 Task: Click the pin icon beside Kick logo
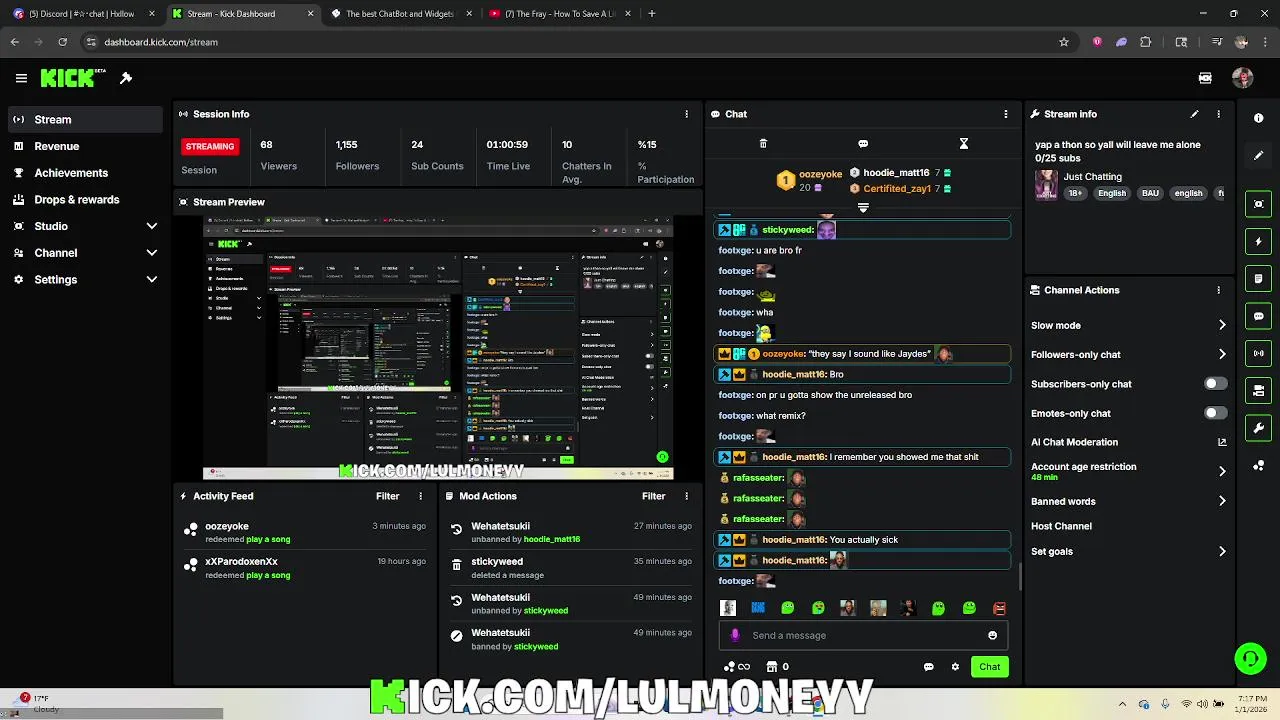coord(126,78)
